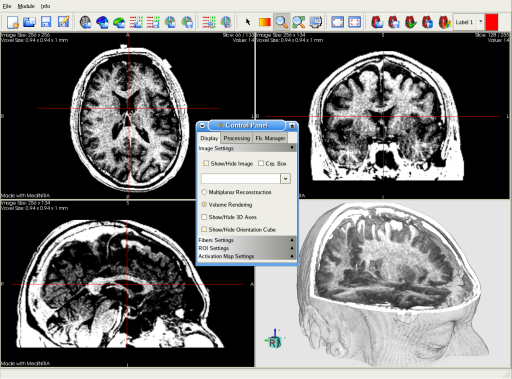Screen dimensions: 512x379
Task: Click the gray brain open image icon
Action: 86,22
